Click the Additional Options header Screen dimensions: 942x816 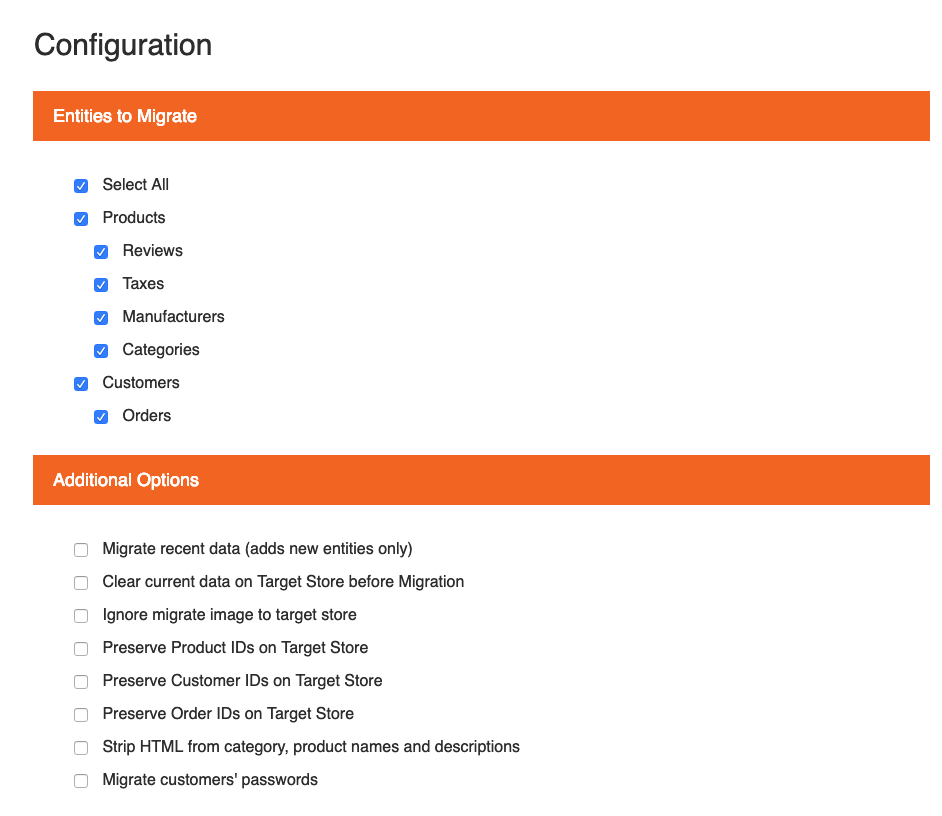pos(126,480)
